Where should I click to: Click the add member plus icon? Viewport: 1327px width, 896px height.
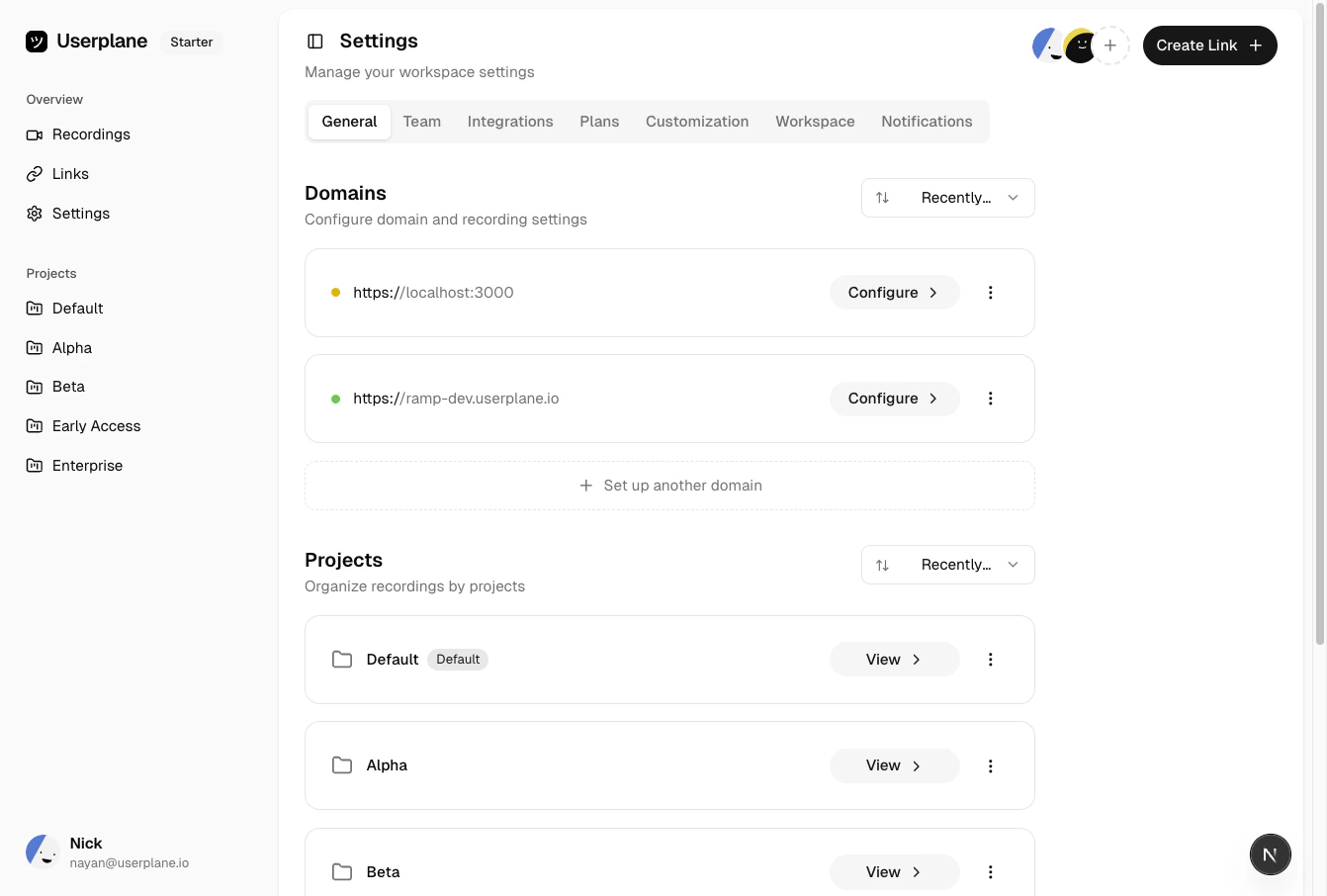[x=1110, y=45]
